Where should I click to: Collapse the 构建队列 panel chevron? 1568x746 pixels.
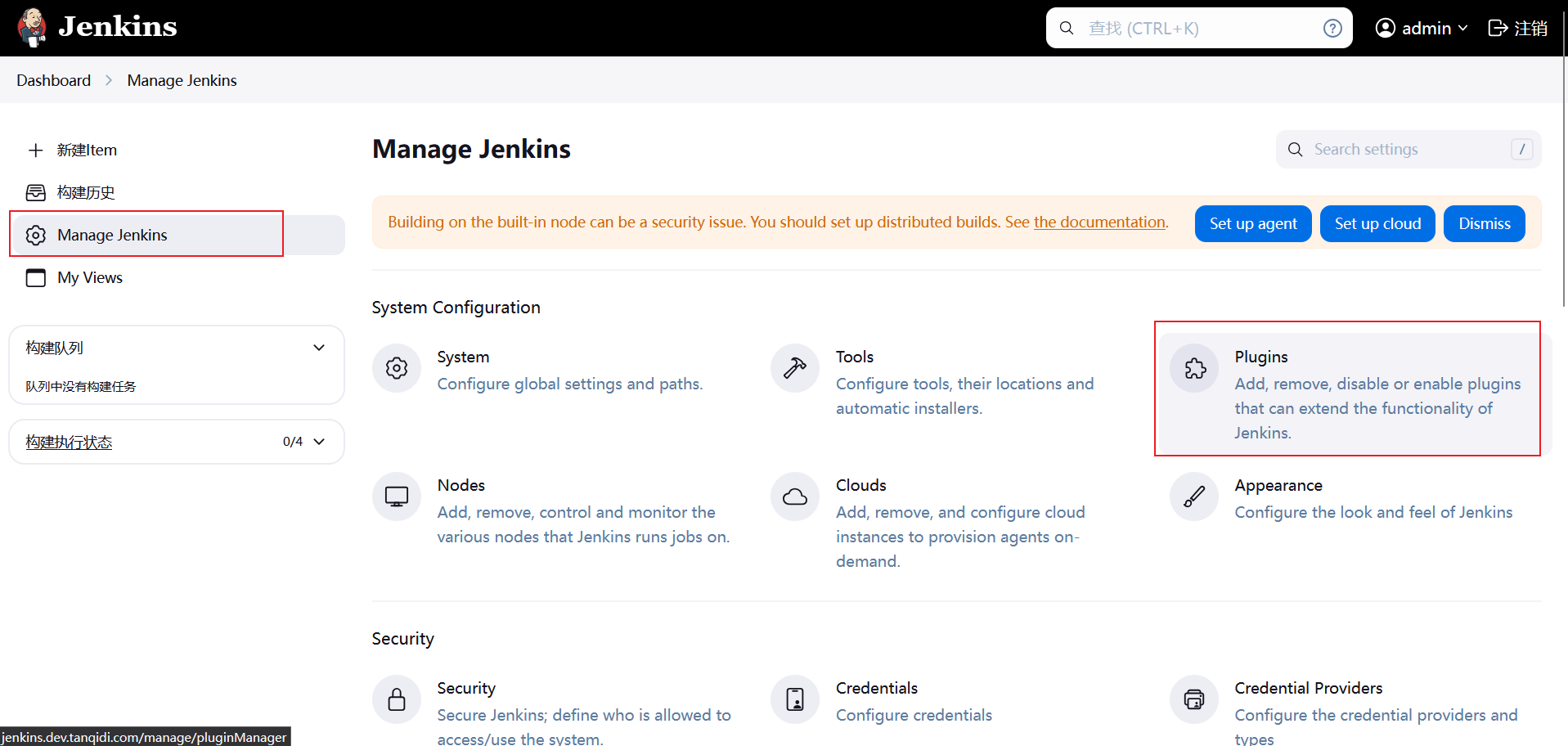point(319,348)
